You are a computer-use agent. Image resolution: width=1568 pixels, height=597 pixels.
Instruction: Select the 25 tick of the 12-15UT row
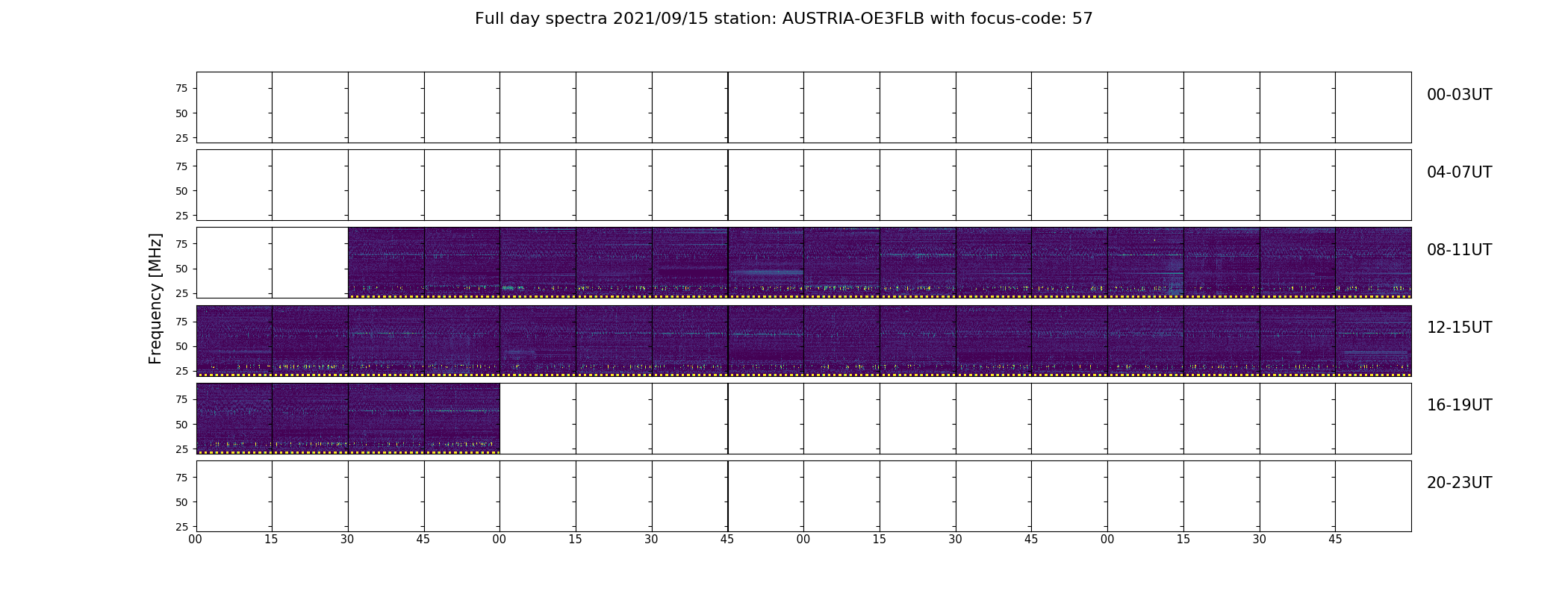pyautogui.click(x=181, y=371)
